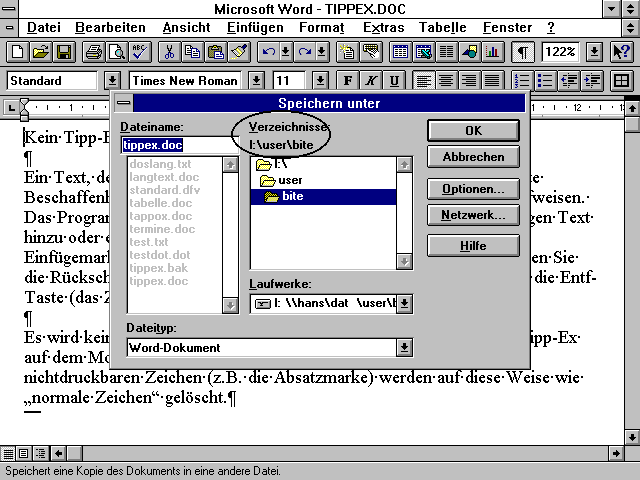Click the bulleted list icon
640x480 pixels.
tap(545, 80)
